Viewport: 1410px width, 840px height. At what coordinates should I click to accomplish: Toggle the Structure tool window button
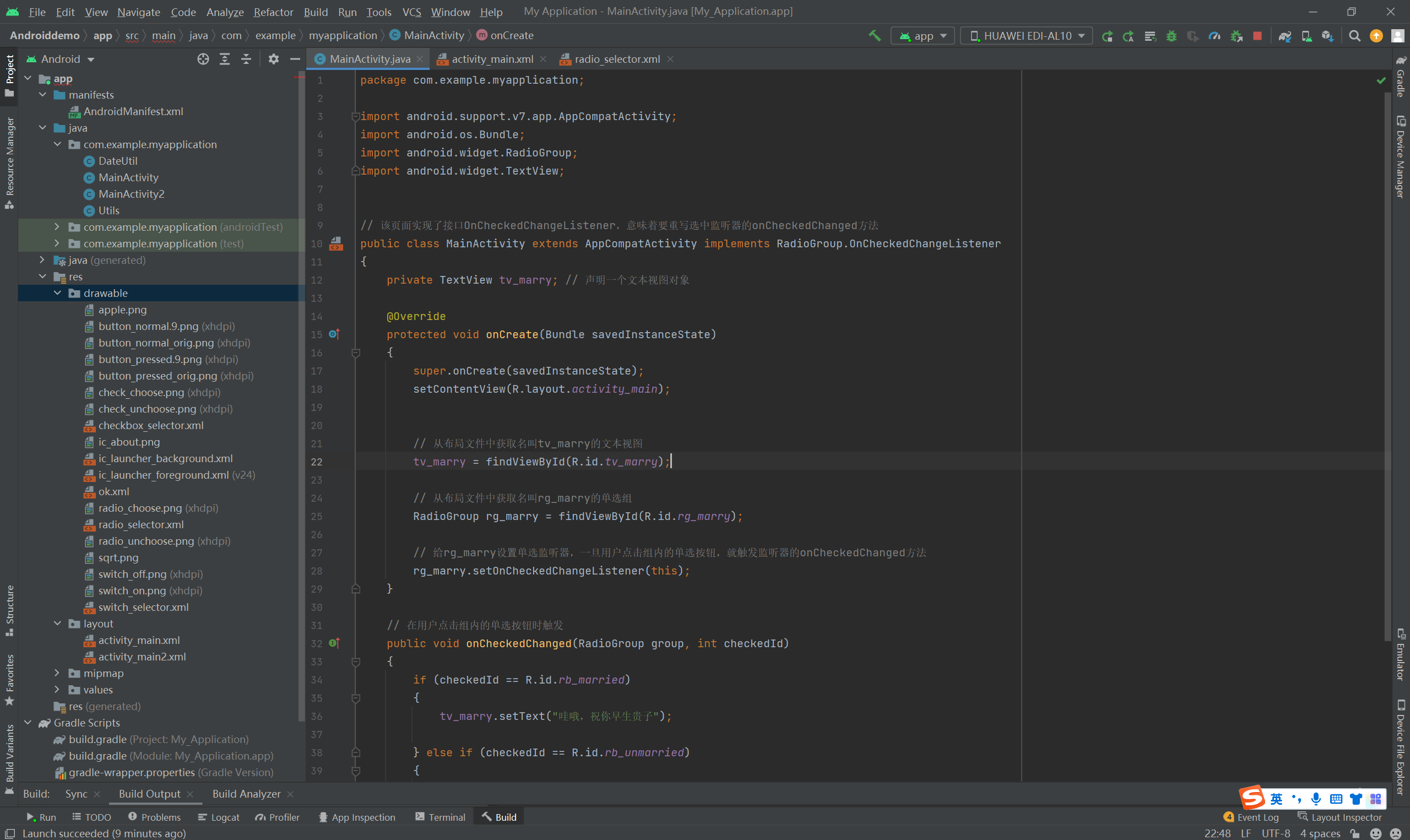(9, 609)
